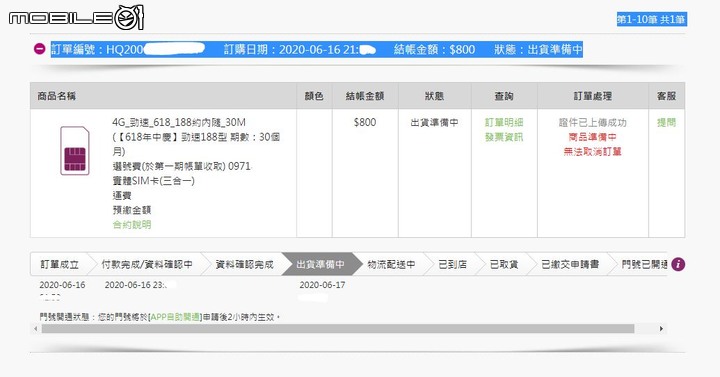Image resolution: width=720 pixels, height=377 pixels.
Task: Select the 已繳交申請書 progress step
Action: coord(570,264)
